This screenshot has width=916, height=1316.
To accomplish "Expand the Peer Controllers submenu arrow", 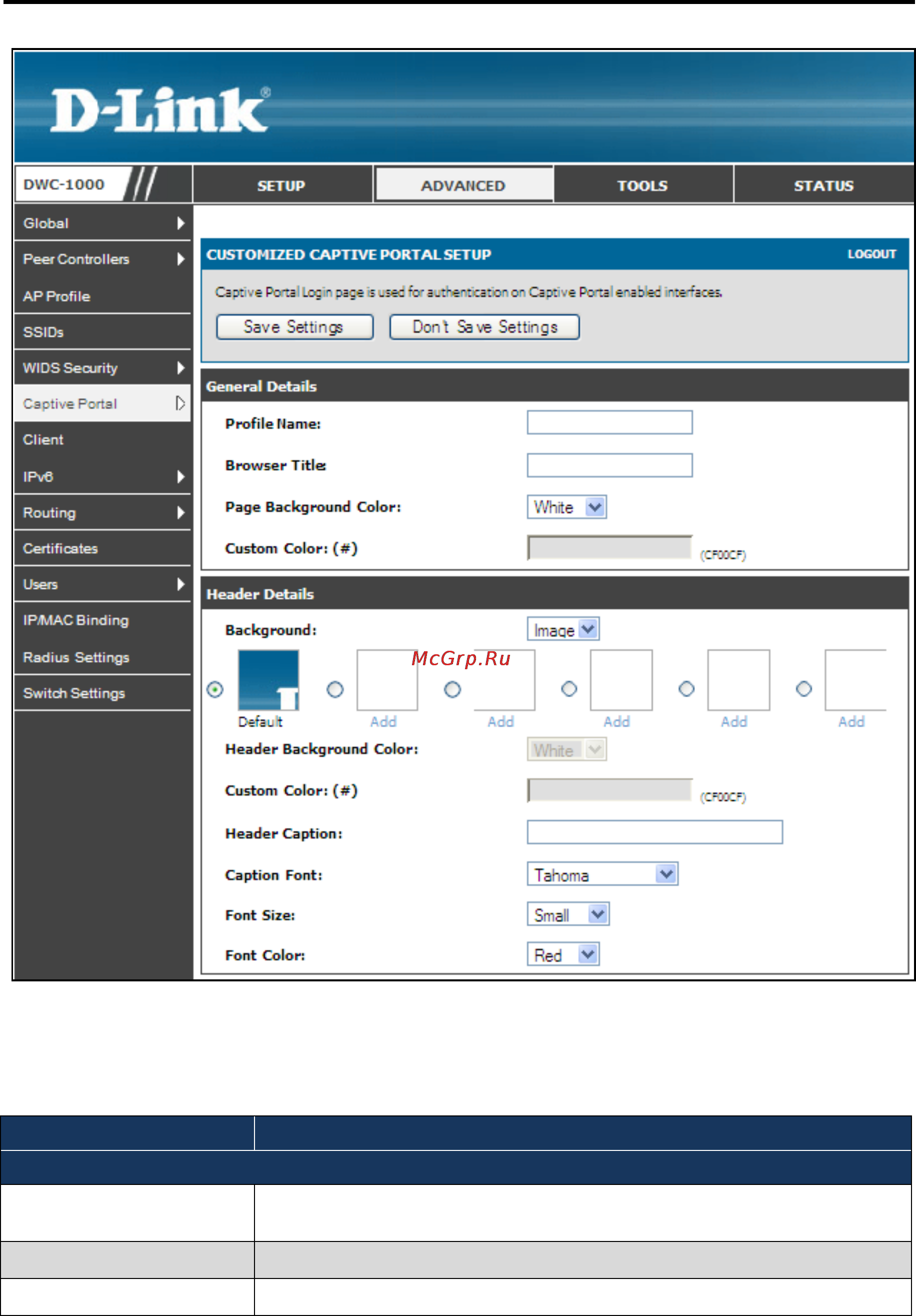I will coord(180,259).
